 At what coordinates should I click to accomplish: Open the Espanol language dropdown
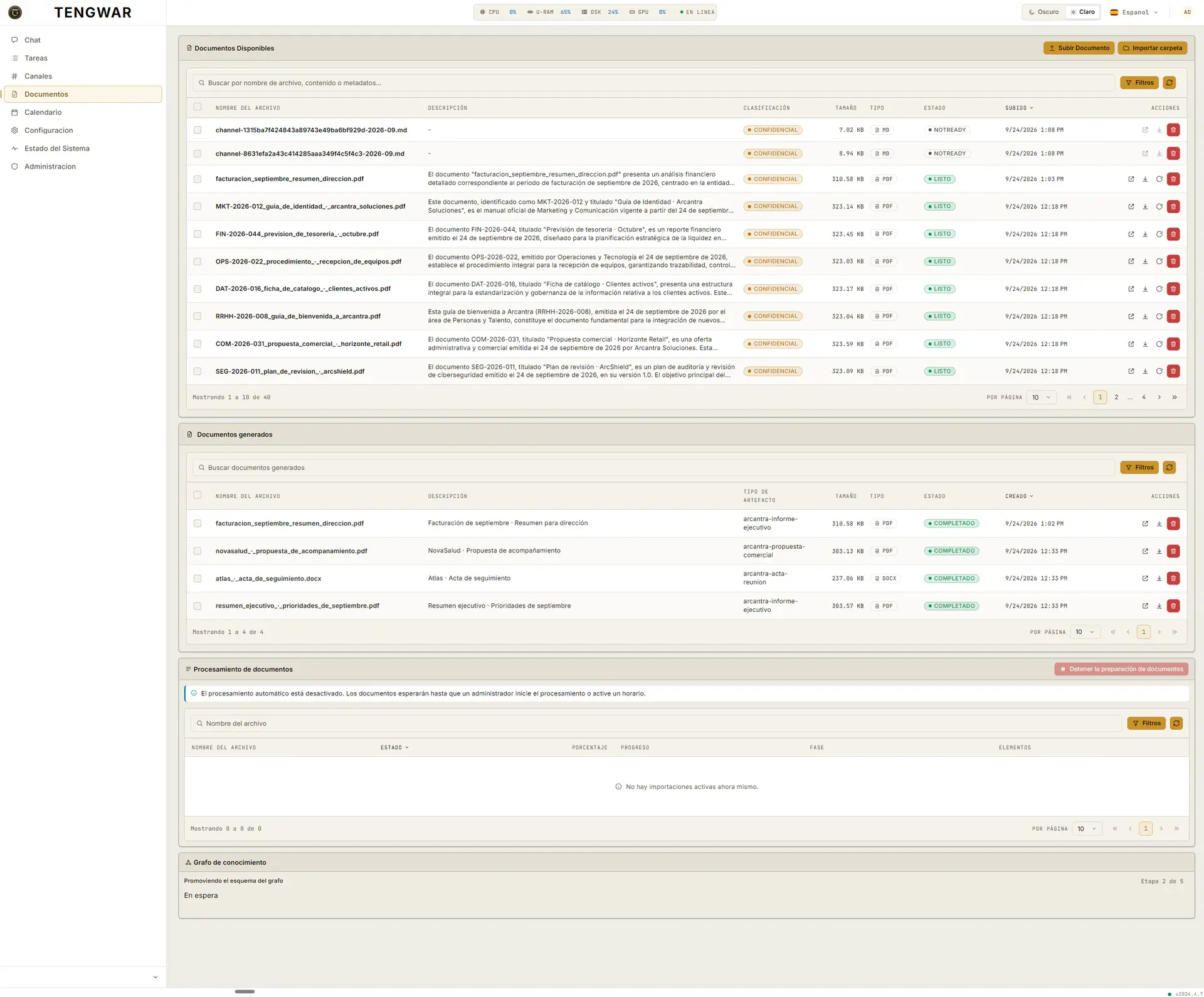[x=1134, y=12]
